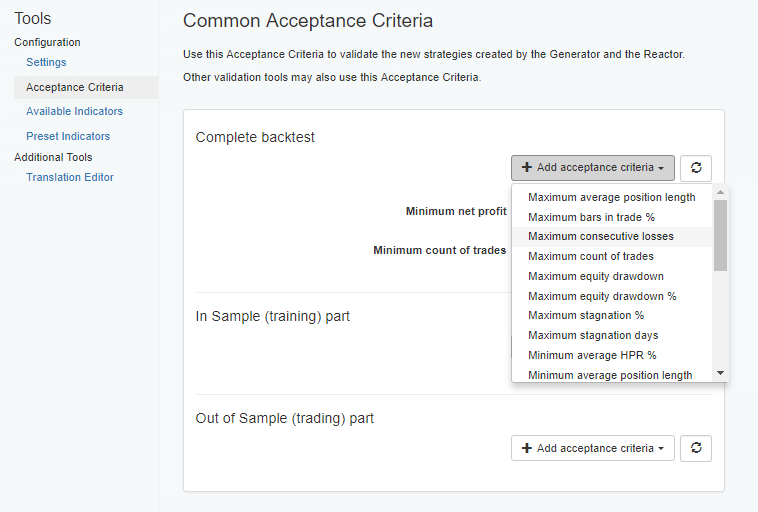Select Maximum consecutive losses from the list
The image size is (758, 512).
tap(600, 237)
